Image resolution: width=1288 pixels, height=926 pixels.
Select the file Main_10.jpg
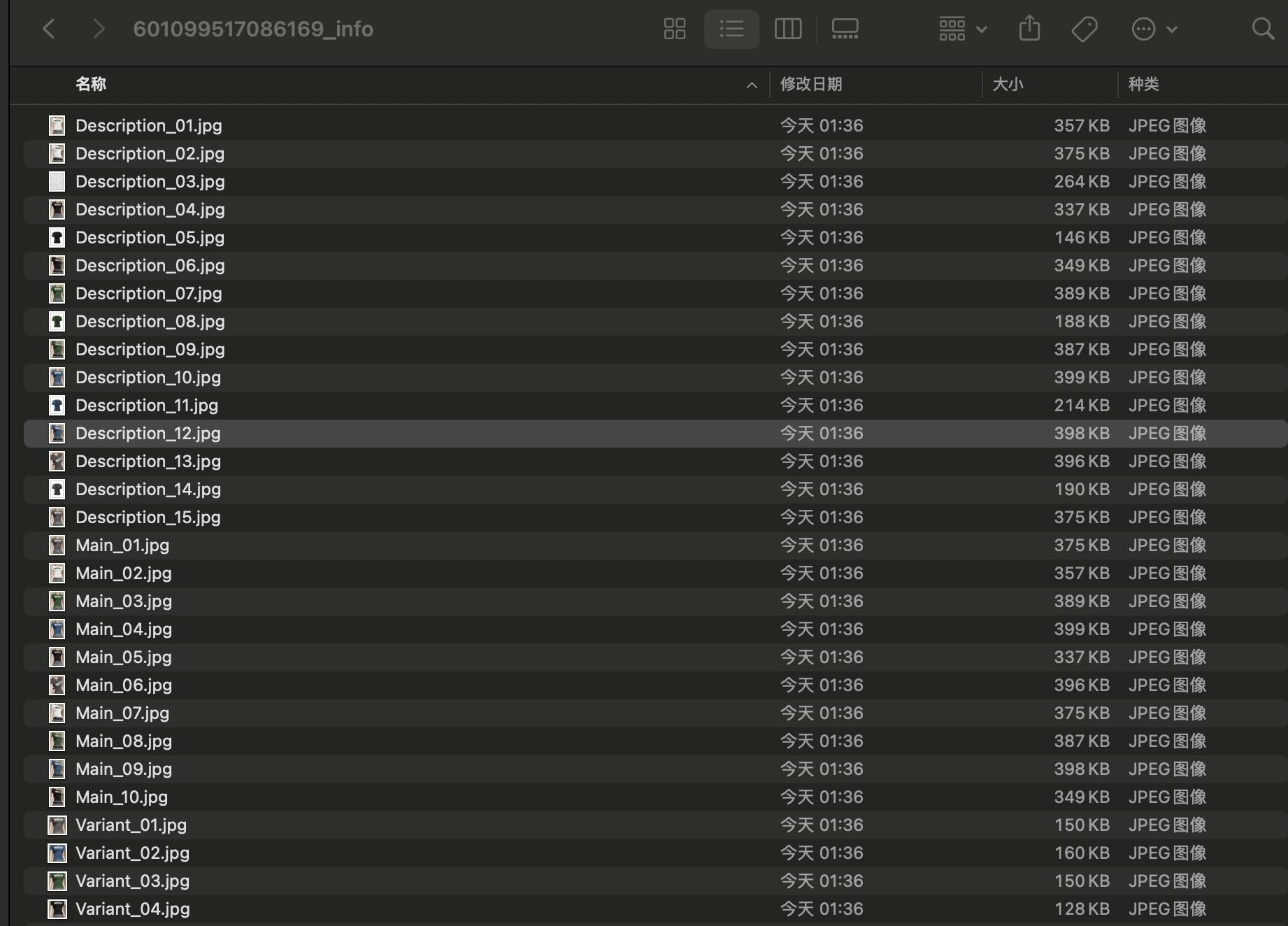(x=655, y=797)
